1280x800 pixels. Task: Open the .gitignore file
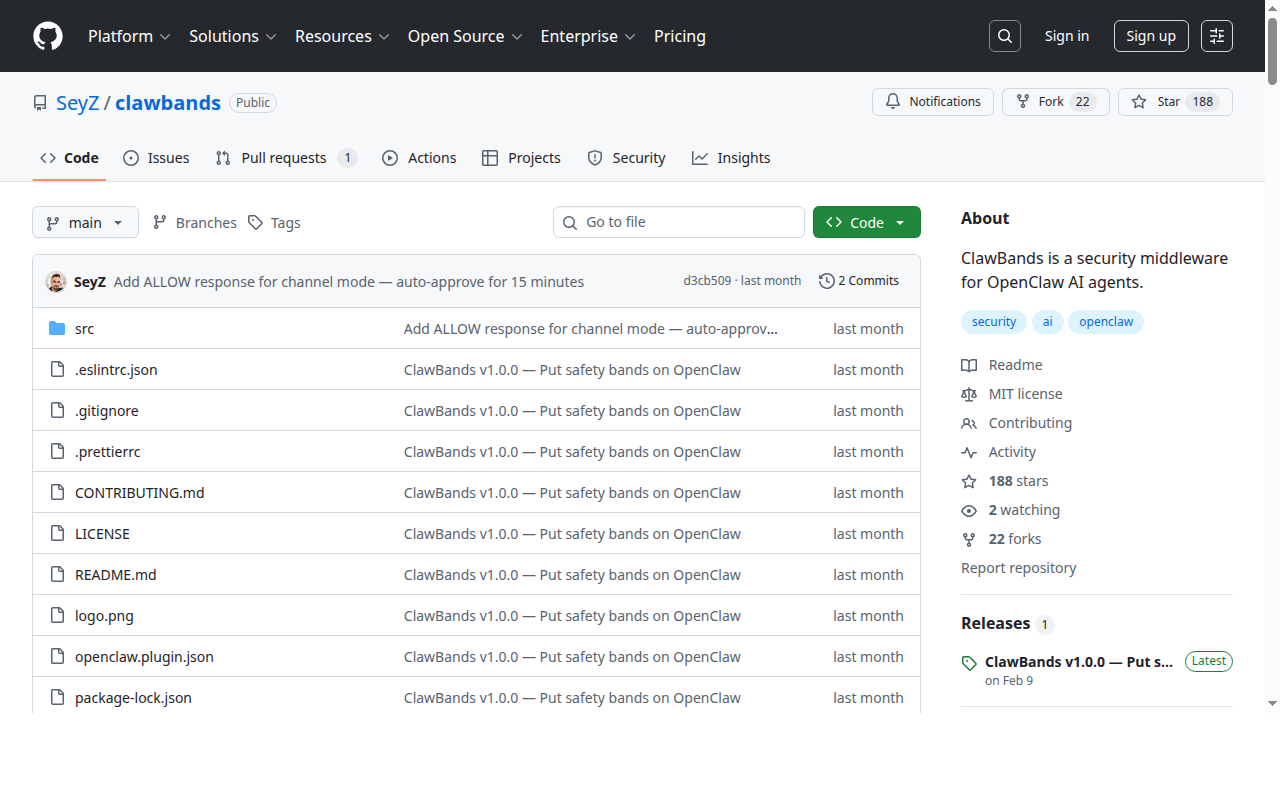pyautogui.click(x=107, y=411)
